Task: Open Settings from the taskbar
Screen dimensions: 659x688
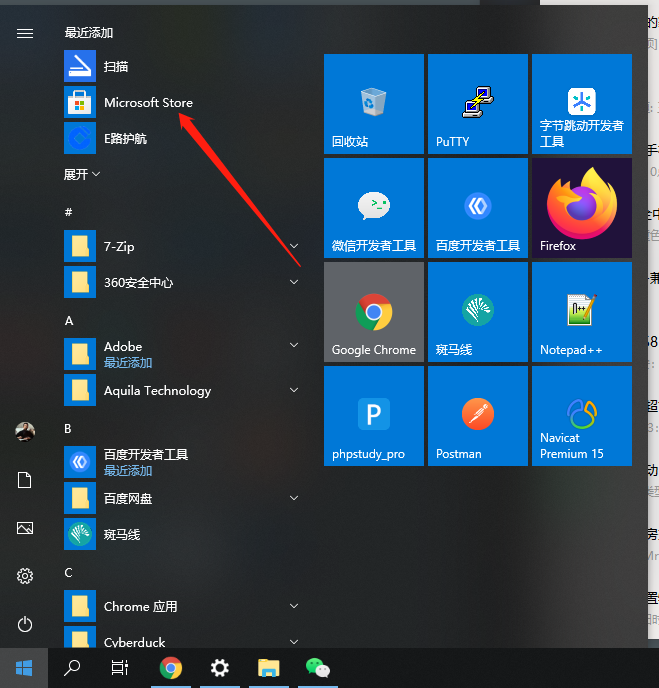Action: pyautogui.click(x=220, y=668)
